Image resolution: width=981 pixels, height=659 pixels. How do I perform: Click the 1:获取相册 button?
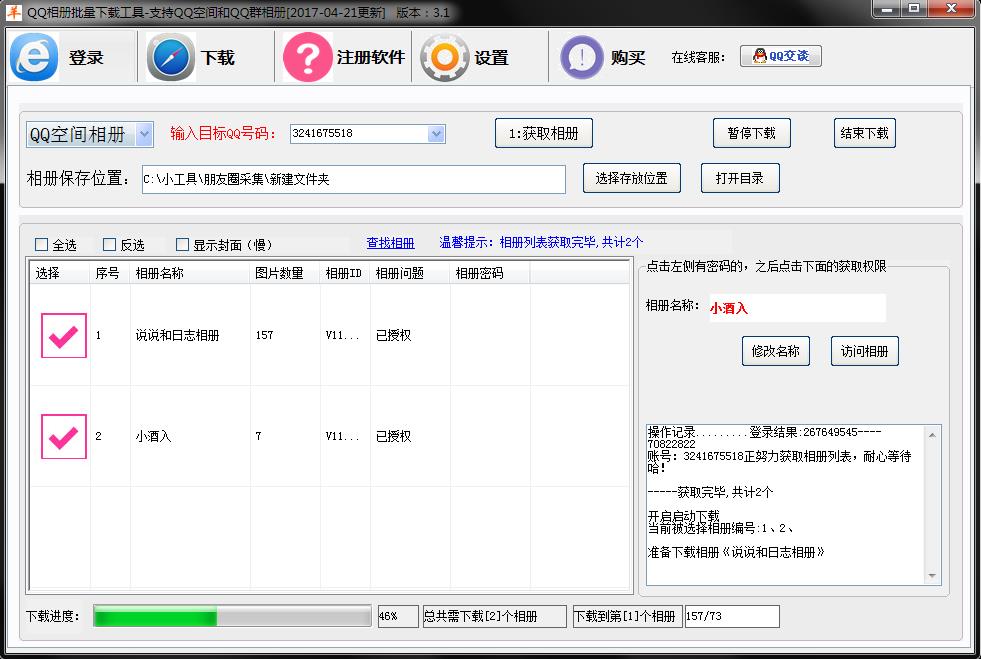click(543, 133)
